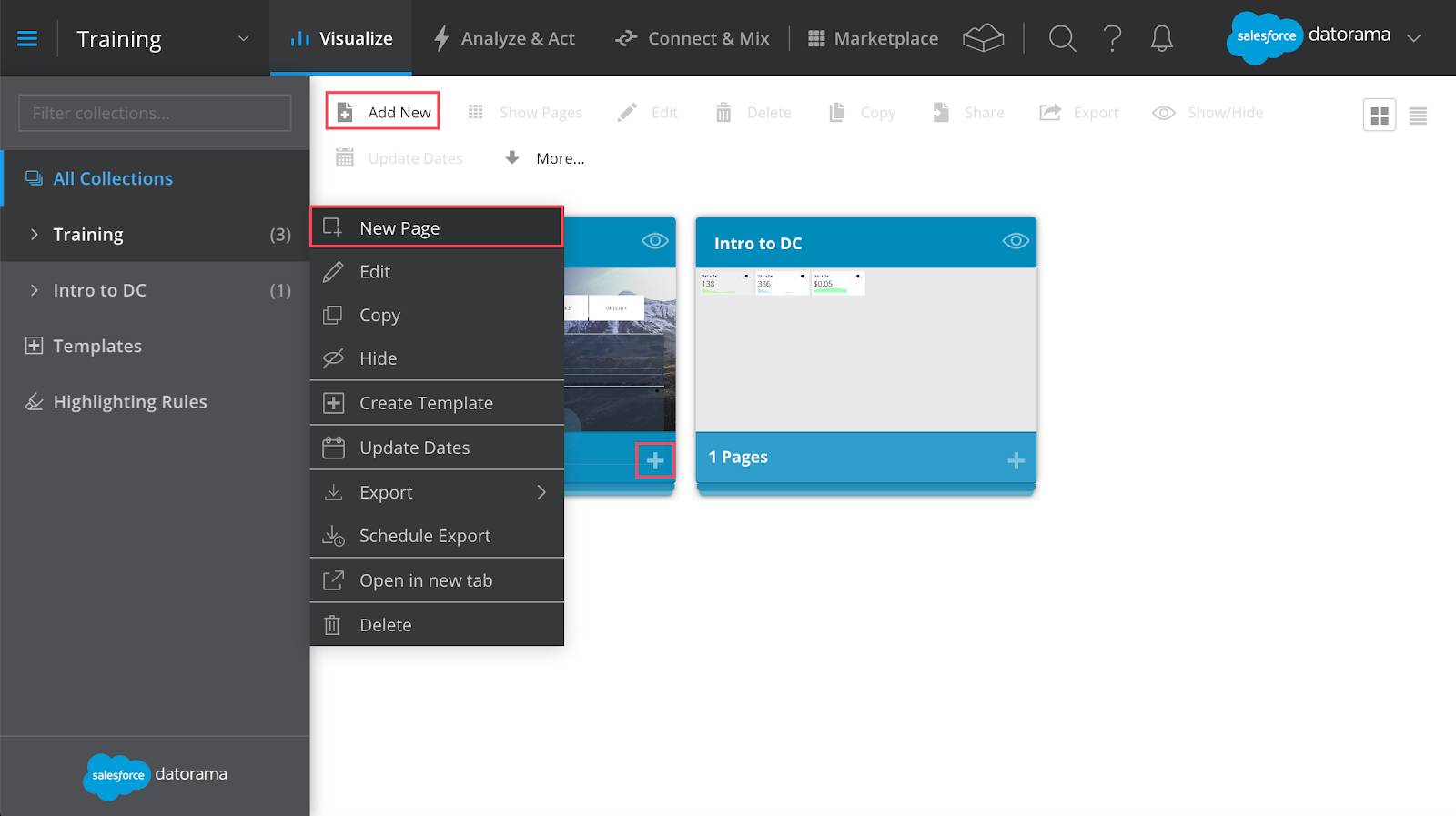The height and width of the screenshot is (816, 1456).
Task: Go to Connect & Mix tab
Action: (x=693, y=38)
